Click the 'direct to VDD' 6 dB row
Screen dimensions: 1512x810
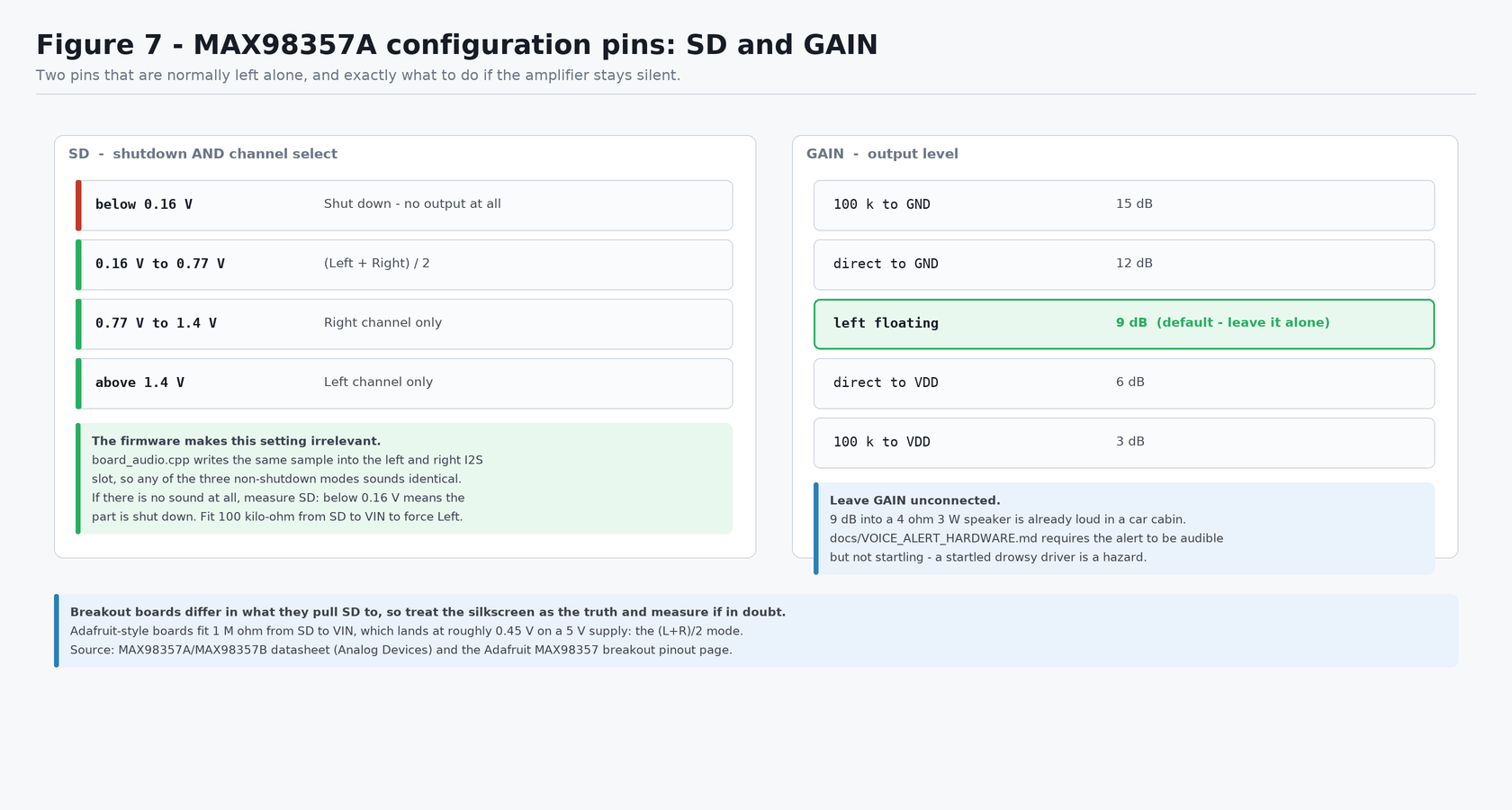pyautogui.click(x=1124, y=383)
